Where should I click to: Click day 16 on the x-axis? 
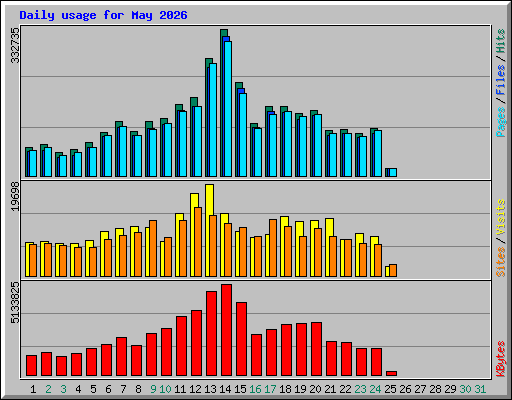pos(255,389)
